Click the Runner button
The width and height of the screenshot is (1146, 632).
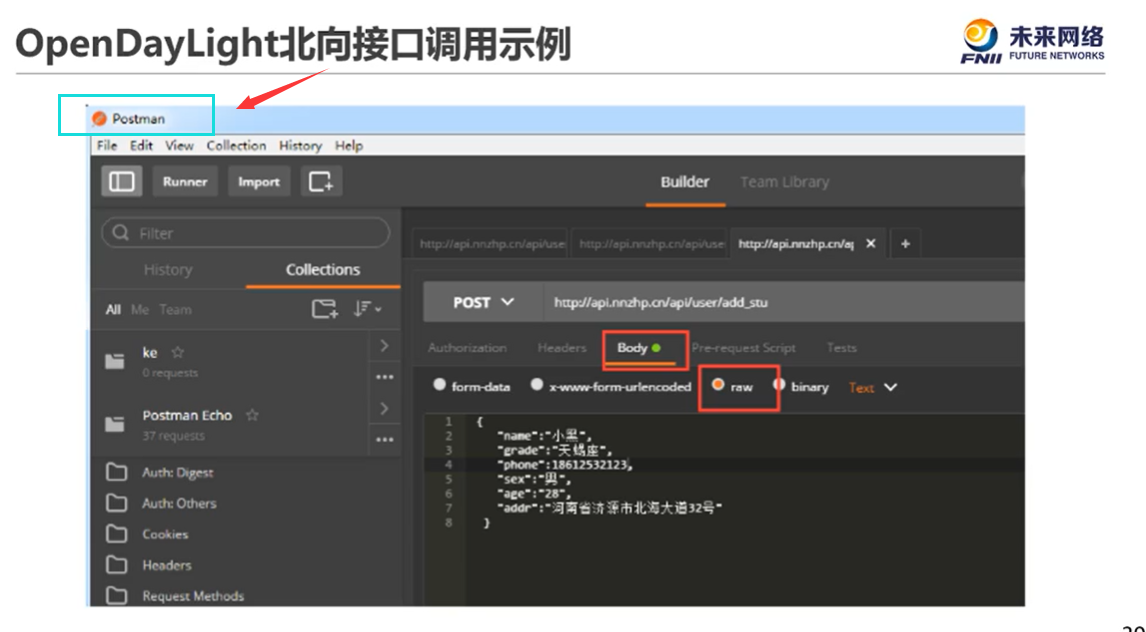click(x=185, y=181)
